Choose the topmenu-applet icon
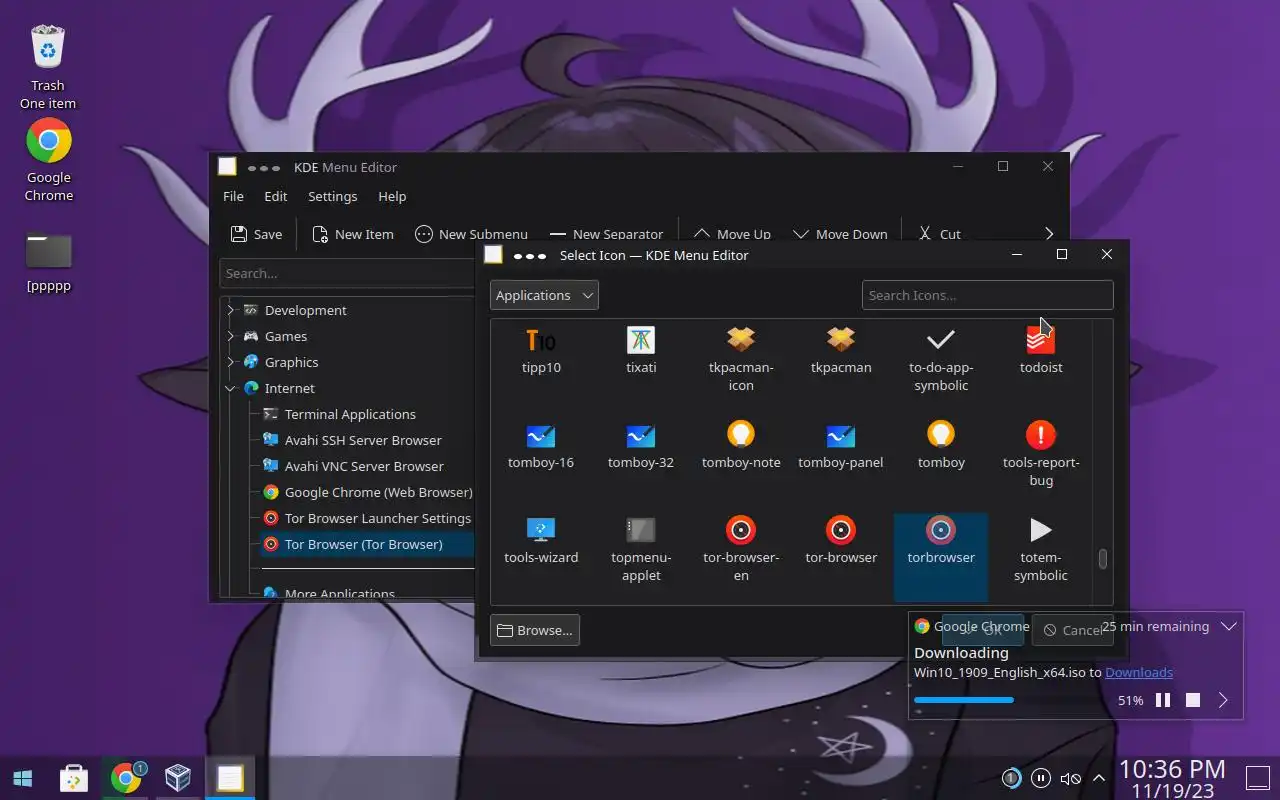Viewport: 1280px width, 800px height. [x=641, y=530]
